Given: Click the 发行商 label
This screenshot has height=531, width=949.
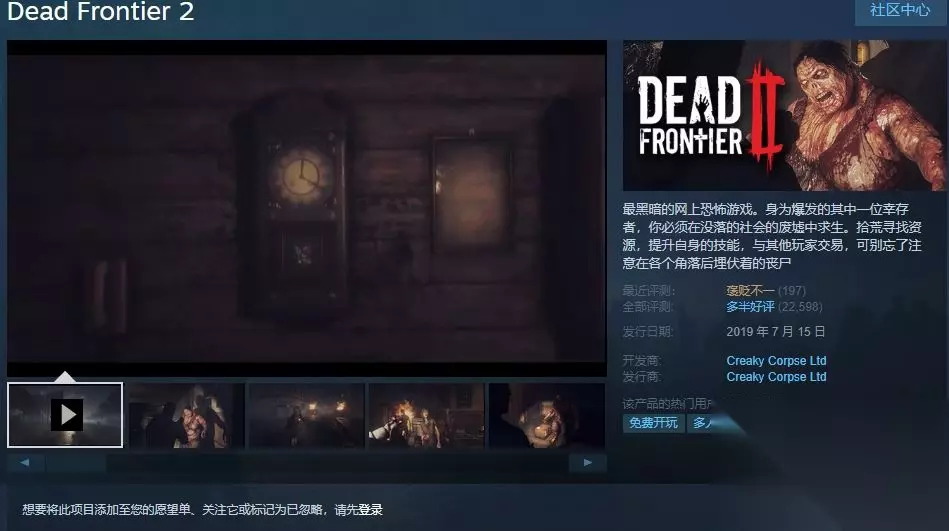Looking at the screenshot, I should click(642, 377).
